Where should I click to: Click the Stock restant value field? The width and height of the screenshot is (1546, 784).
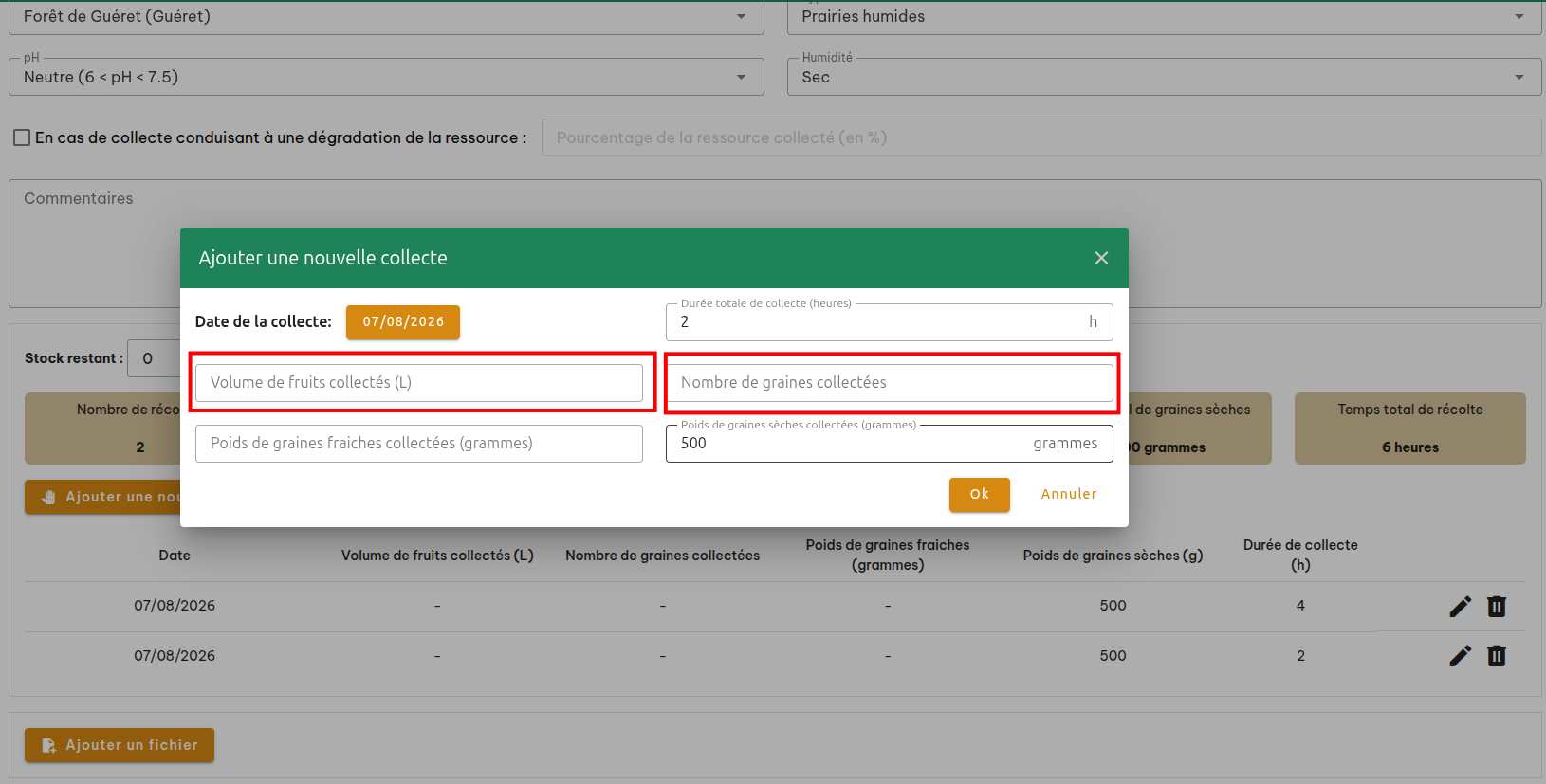pos(154,358)
